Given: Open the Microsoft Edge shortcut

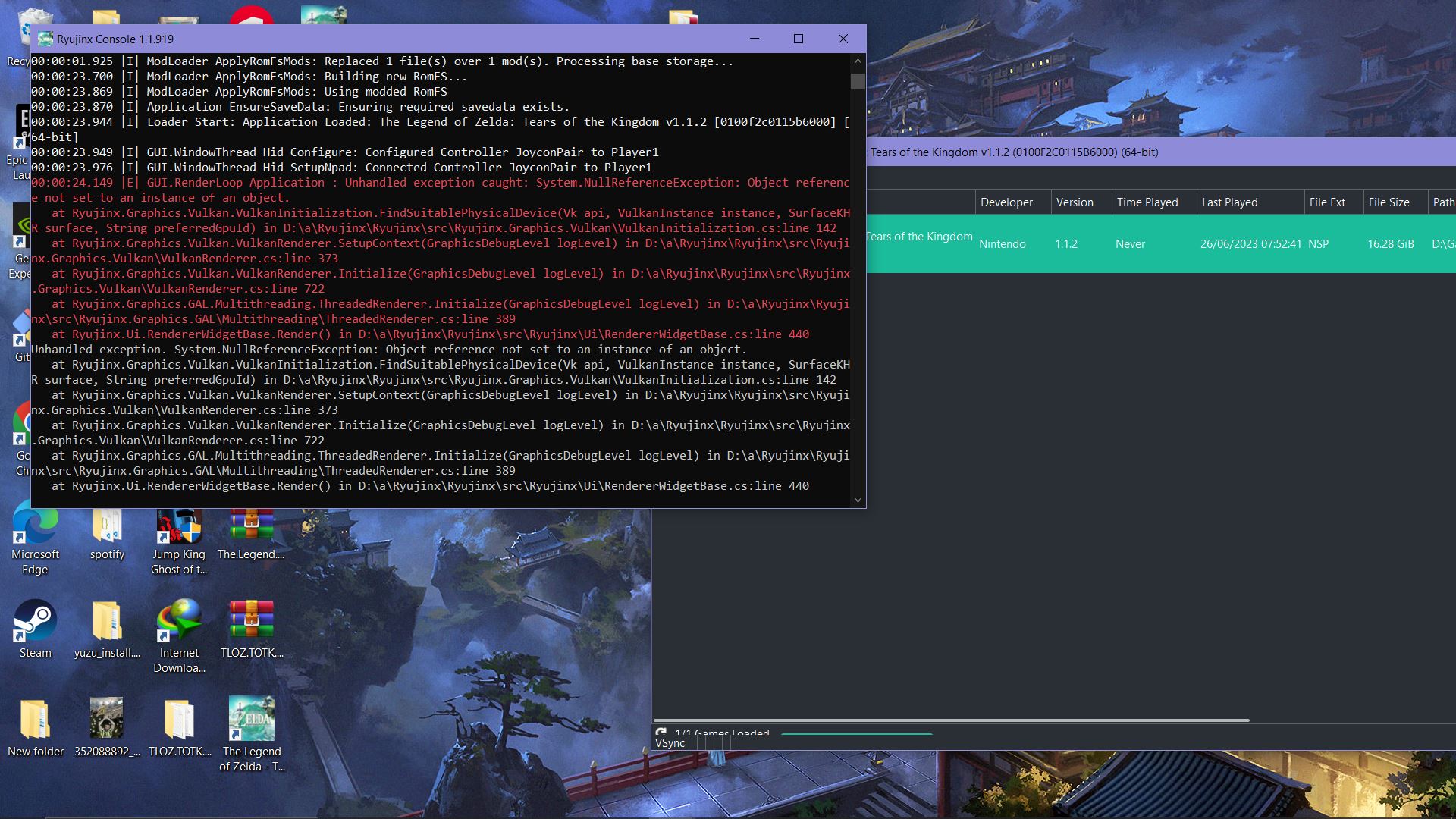Looking at the screenshot, I should [x=35, y=525].
